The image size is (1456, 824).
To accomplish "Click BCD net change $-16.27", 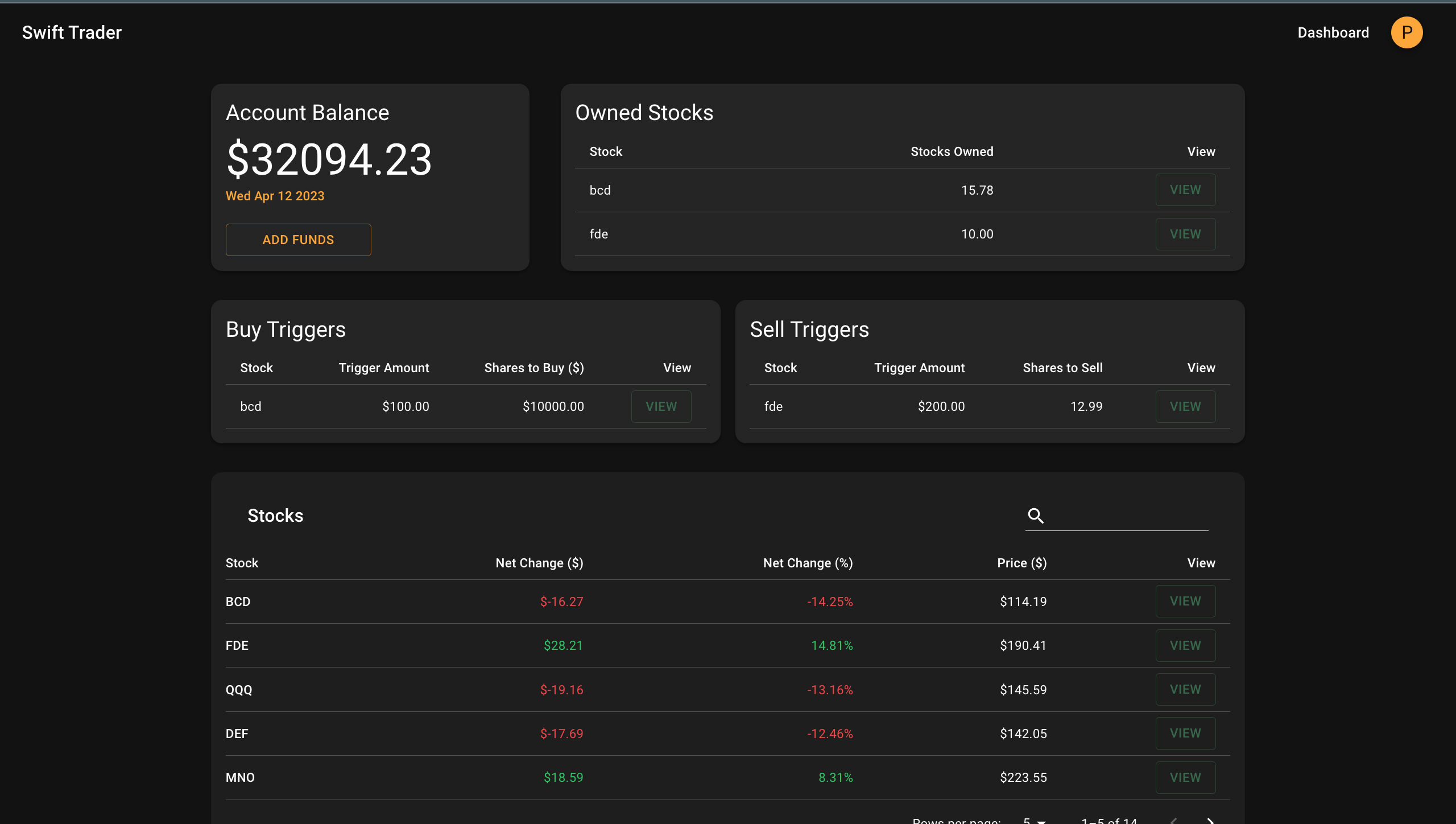I will tap(561, 601).
